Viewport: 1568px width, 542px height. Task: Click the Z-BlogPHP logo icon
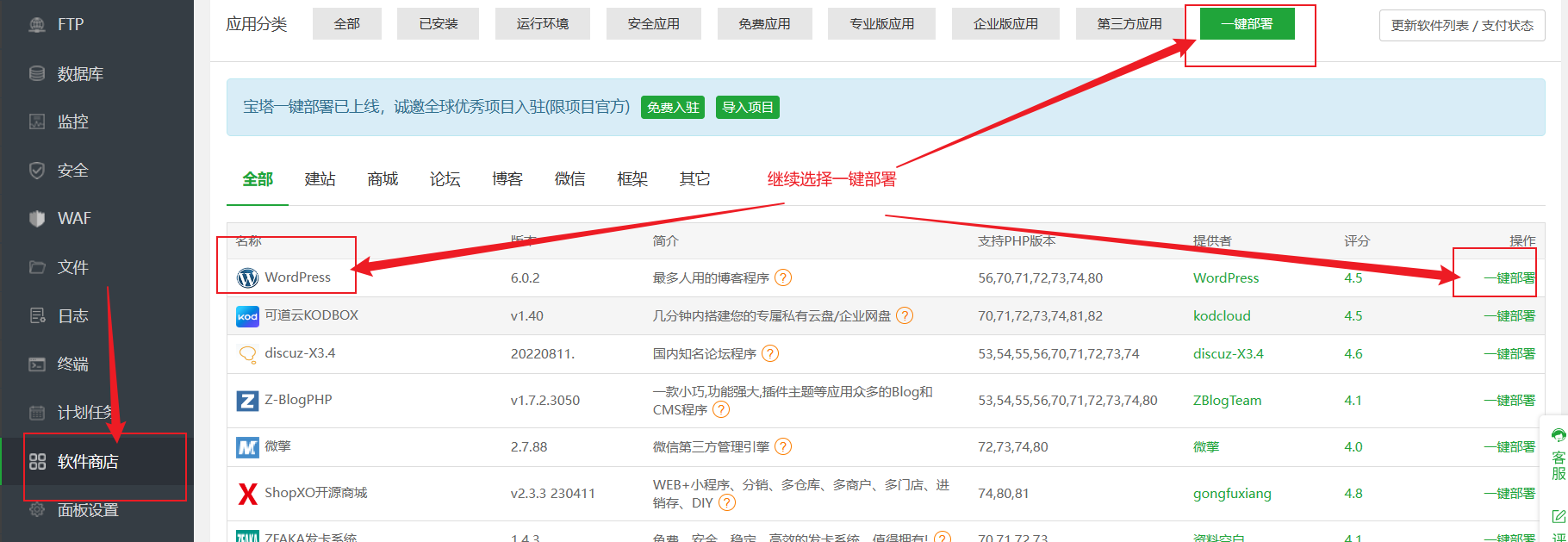coord(247,401)
